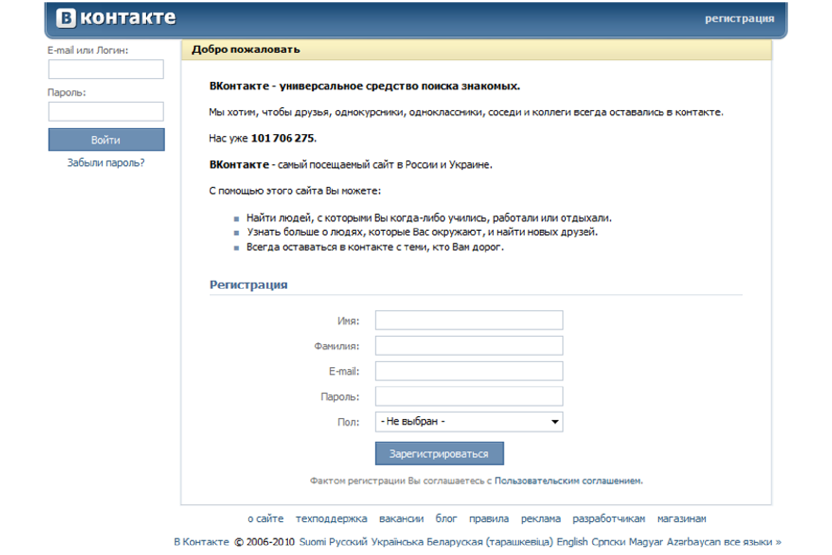Switch language to Српски
Viewport: 832px width, 555px height.
coord(609,542)
